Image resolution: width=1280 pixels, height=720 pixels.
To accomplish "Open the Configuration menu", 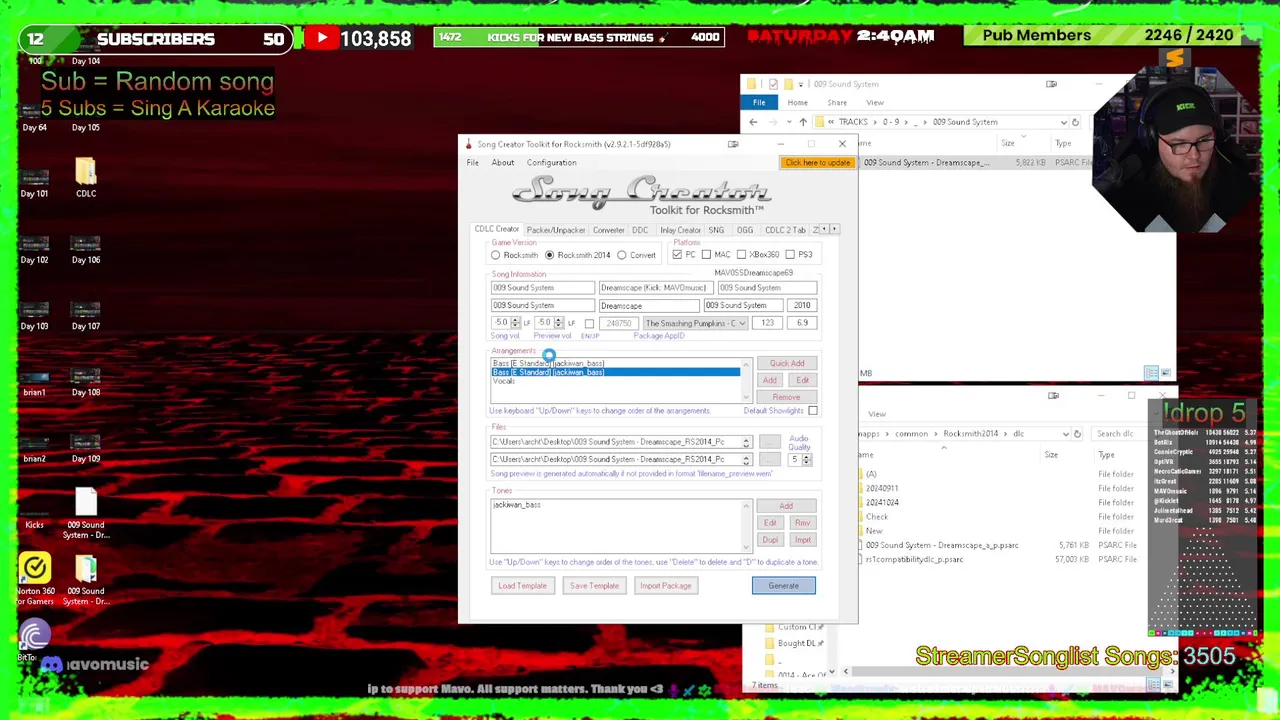I will (551, 163).
